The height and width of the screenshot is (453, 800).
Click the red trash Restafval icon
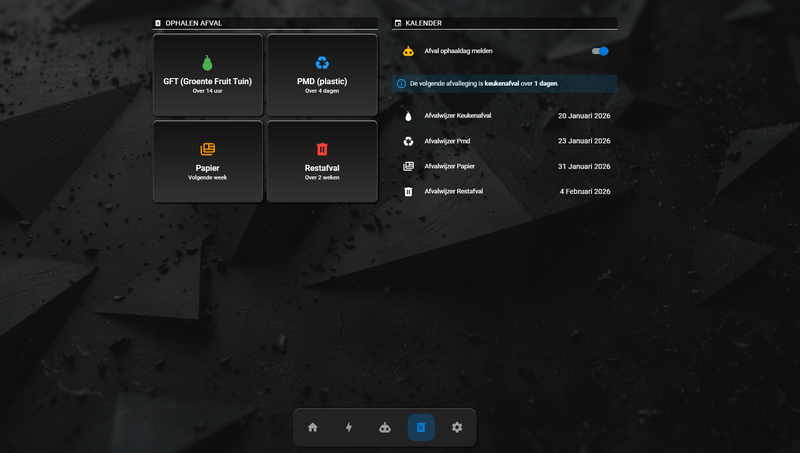click(x=322, y=149)
